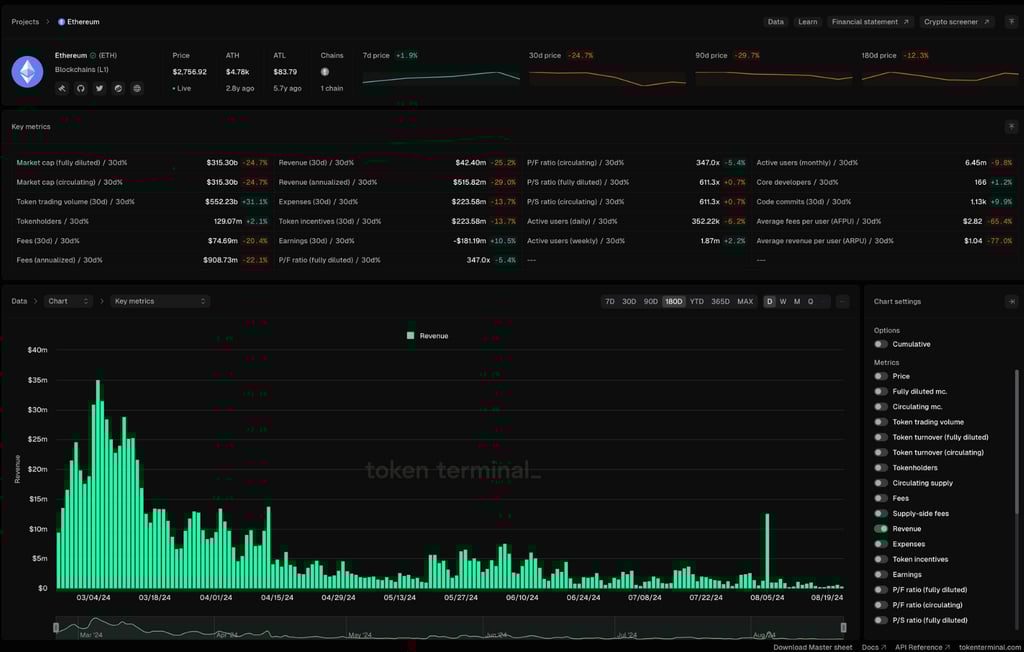This screenshot has height=652, width=1024.
Task: Collapse the project header using top-right icon
Action: [x=1012, y=22]
